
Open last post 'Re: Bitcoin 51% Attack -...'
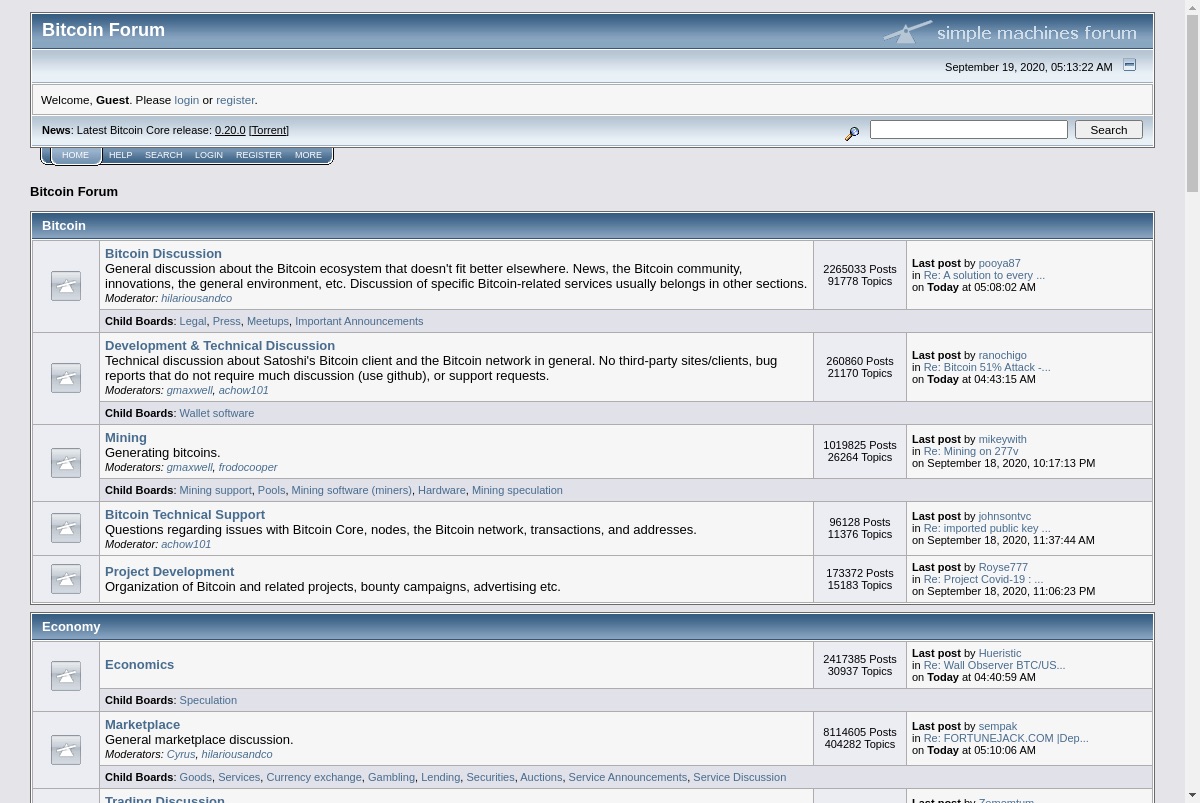[987, 368]
